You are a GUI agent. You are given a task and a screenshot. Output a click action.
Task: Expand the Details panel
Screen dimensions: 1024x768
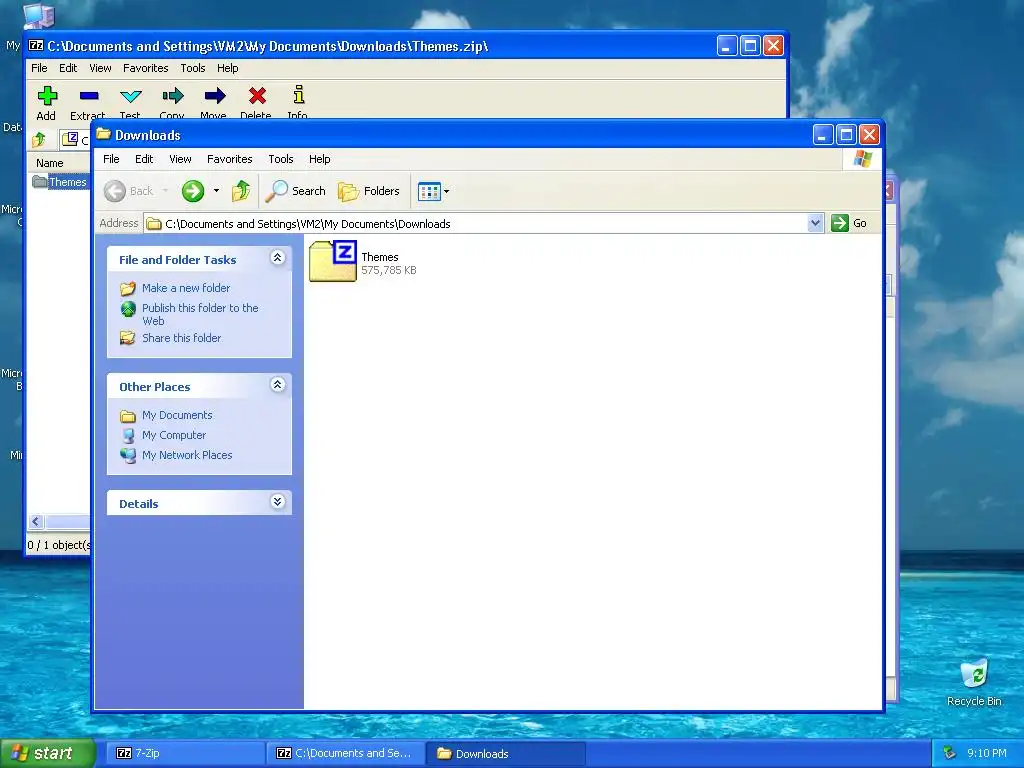click(x=278, y=502)
